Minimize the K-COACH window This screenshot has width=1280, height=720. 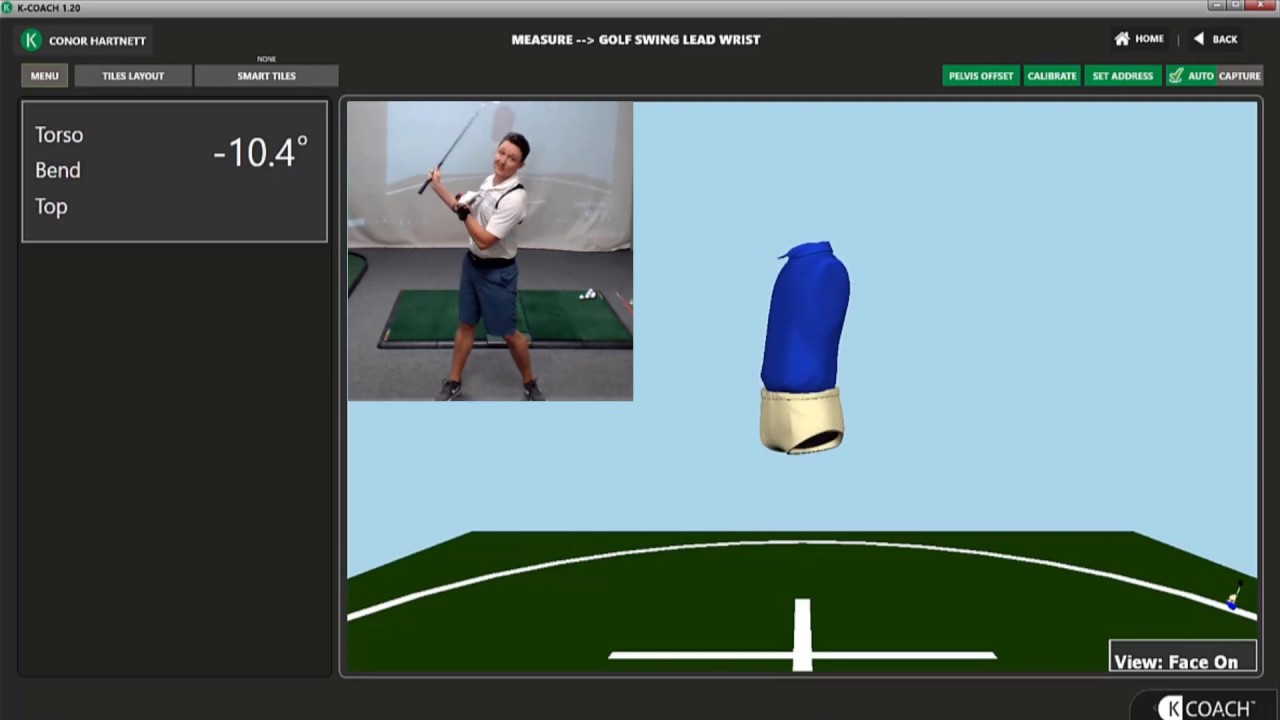[x=1217, y=6]
